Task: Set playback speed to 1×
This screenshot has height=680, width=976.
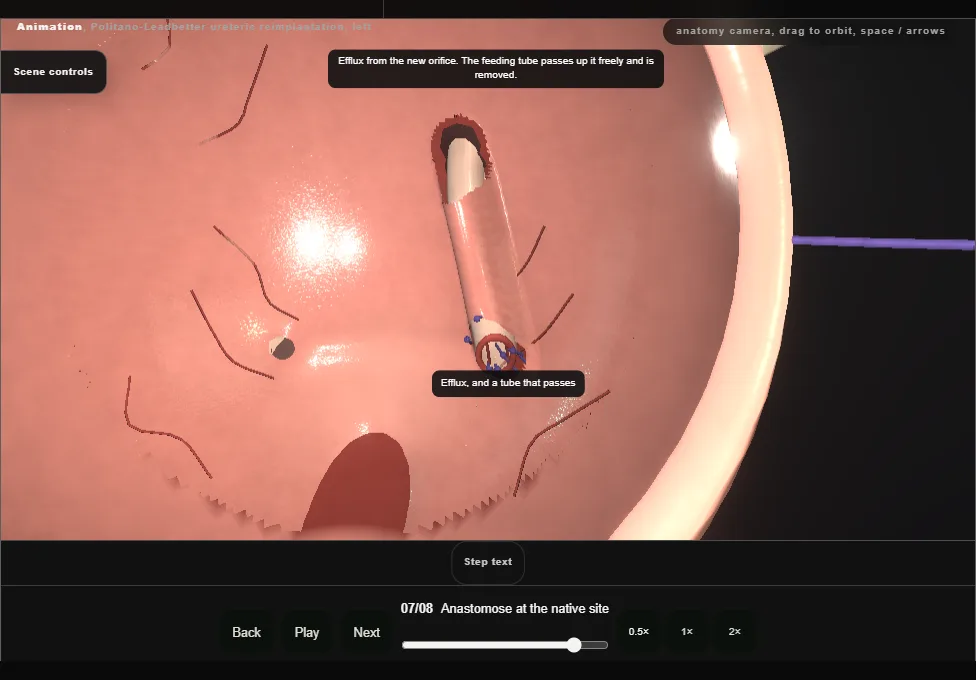Action: (x=687, y=631)
